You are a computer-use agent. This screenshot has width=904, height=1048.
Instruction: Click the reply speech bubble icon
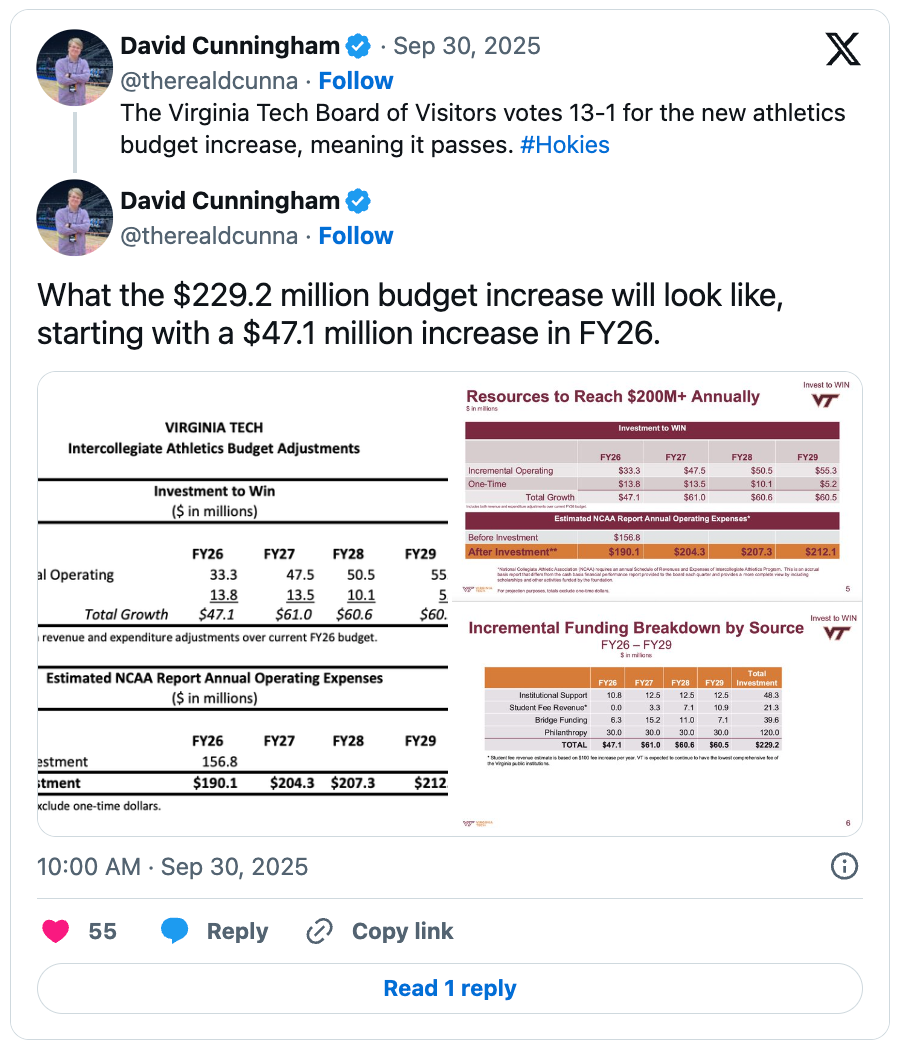(x=175, y=931)
